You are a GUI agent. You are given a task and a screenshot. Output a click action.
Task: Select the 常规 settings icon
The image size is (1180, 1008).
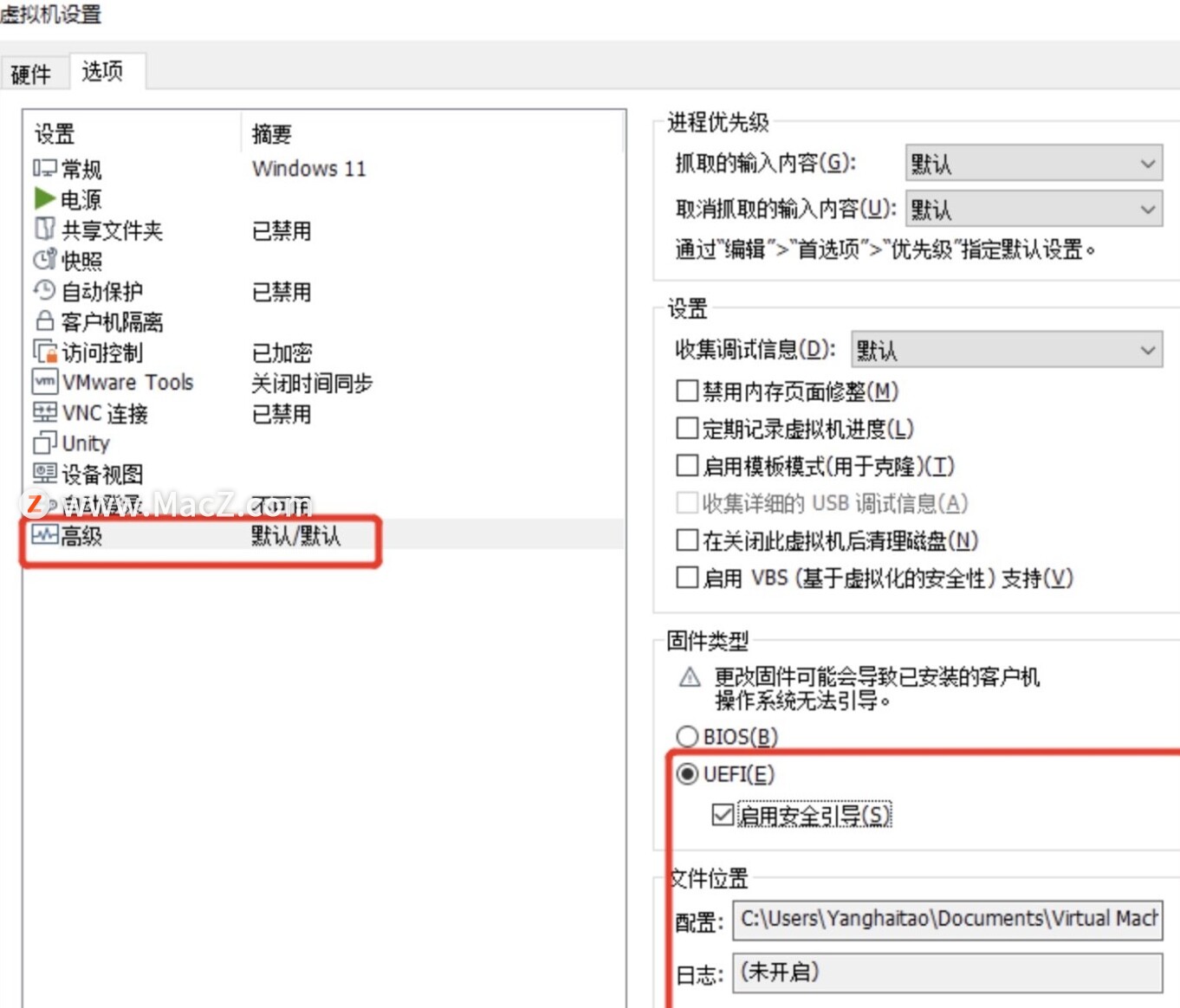pos(45,168)
